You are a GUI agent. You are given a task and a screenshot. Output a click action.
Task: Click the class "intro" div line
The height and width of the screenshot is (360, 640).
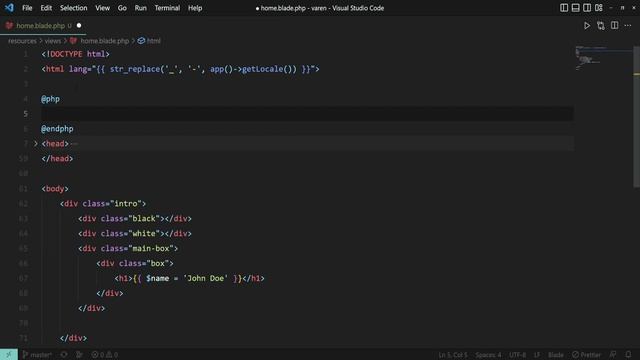click(103, 203)
